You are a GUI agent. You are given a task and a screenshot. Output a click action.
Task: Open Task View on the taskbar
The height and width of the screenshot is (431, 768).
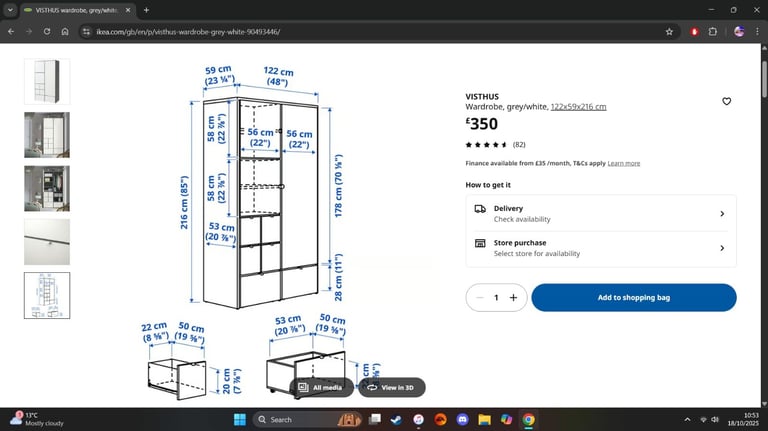tap(375, 419)
